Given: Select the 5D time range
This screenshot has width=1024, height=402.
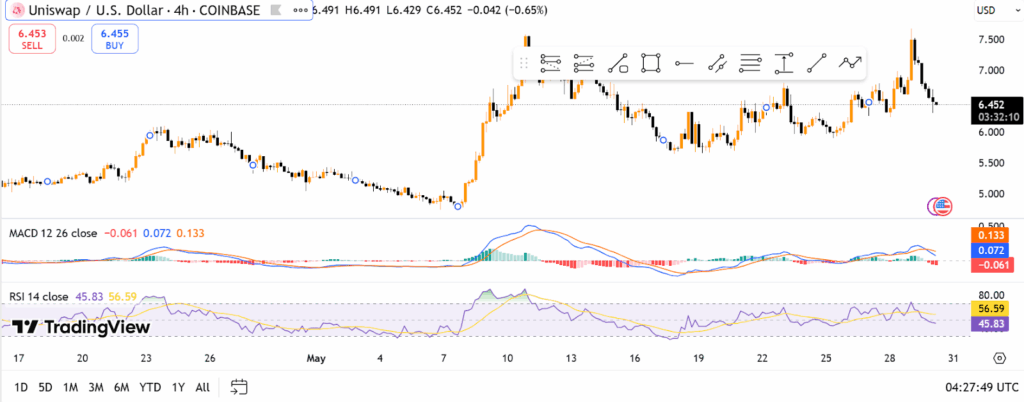Looking at the screenshot, I should [45, 387].
